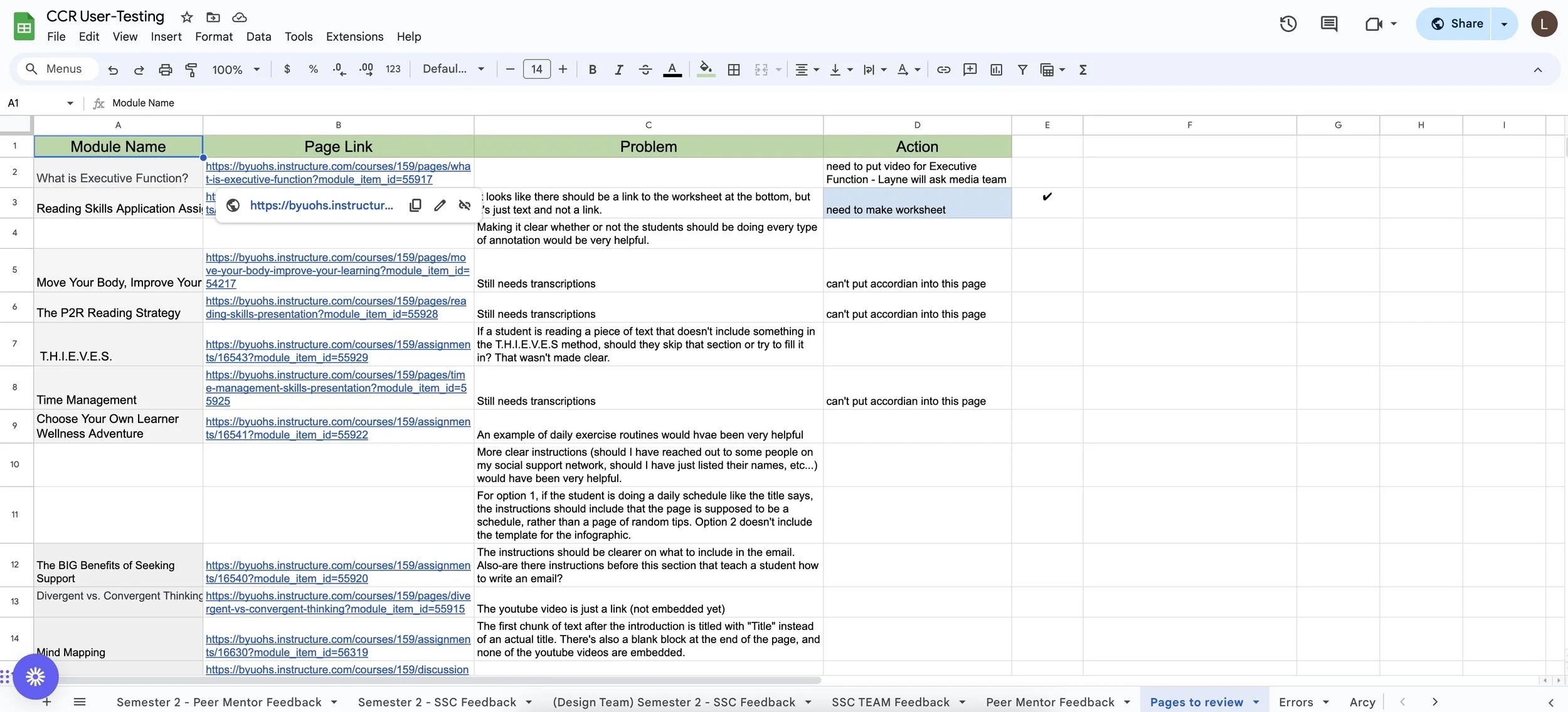1568x712 pixels.
Task: Open the text color picker
Action: (672, 69)
